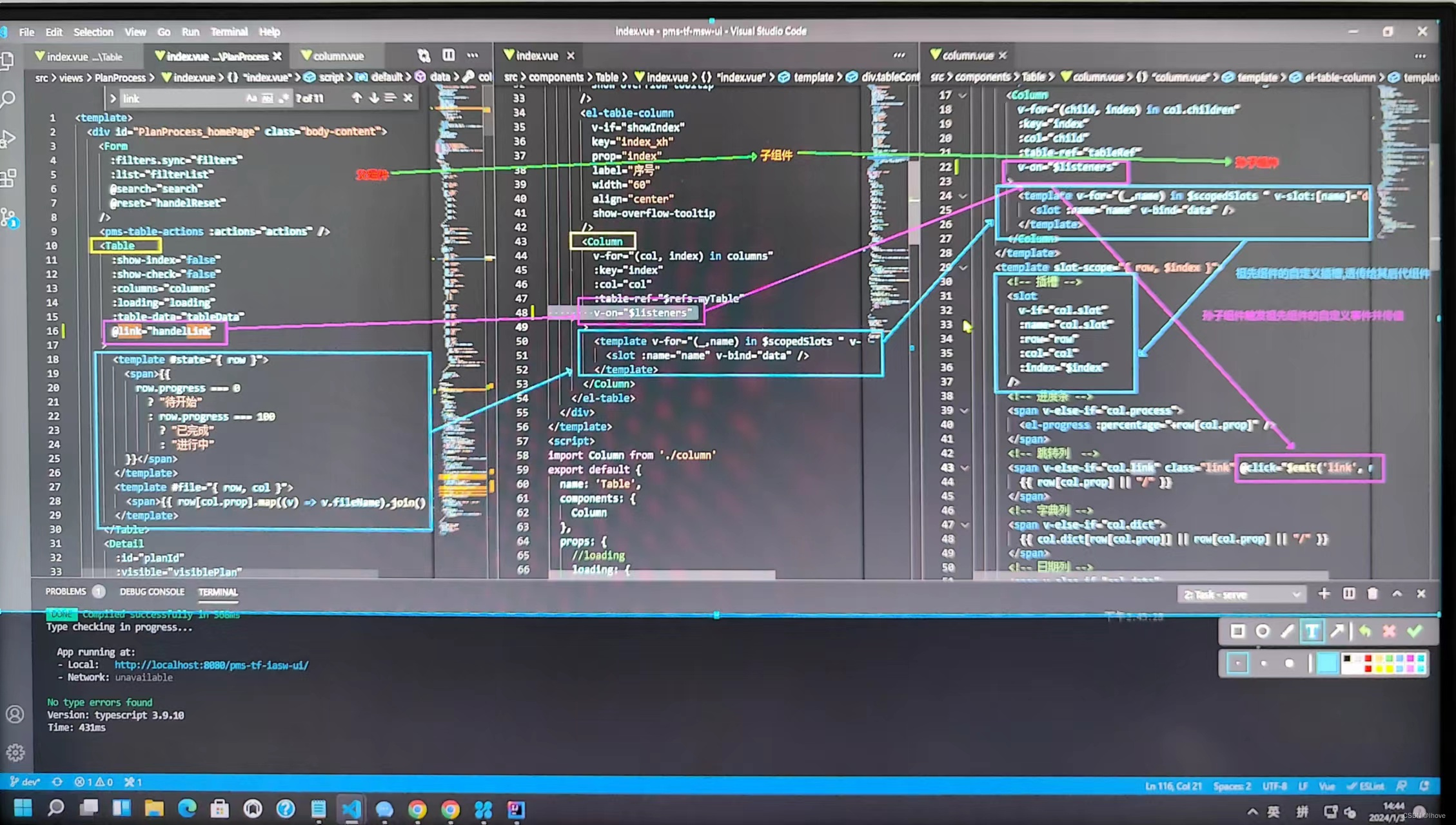The image size is (1456, 825).
Task: Go to previous find match
Action: coord(357,98)
